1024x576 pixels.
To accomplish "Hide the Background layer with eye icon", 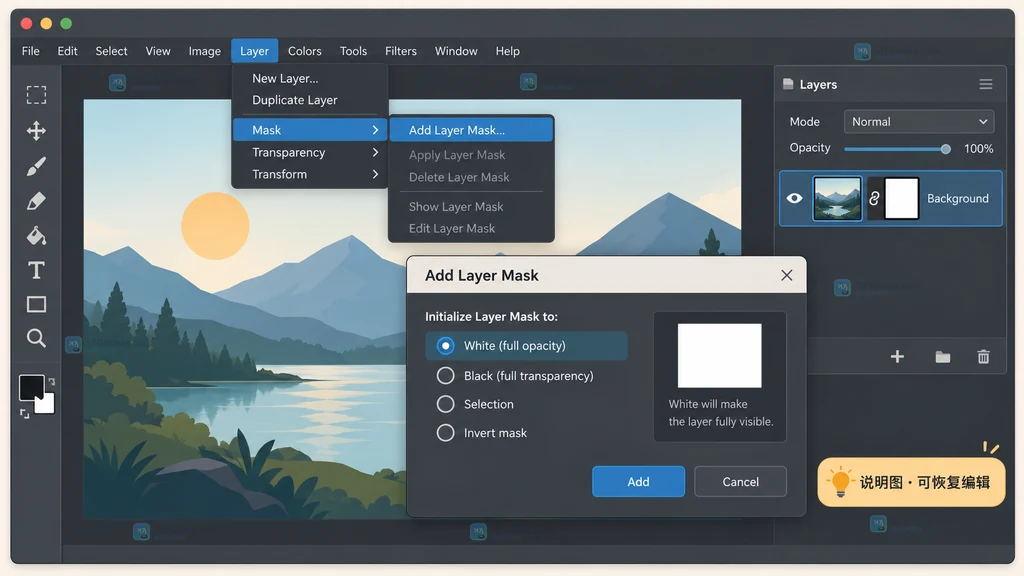I will coord(794,198).
